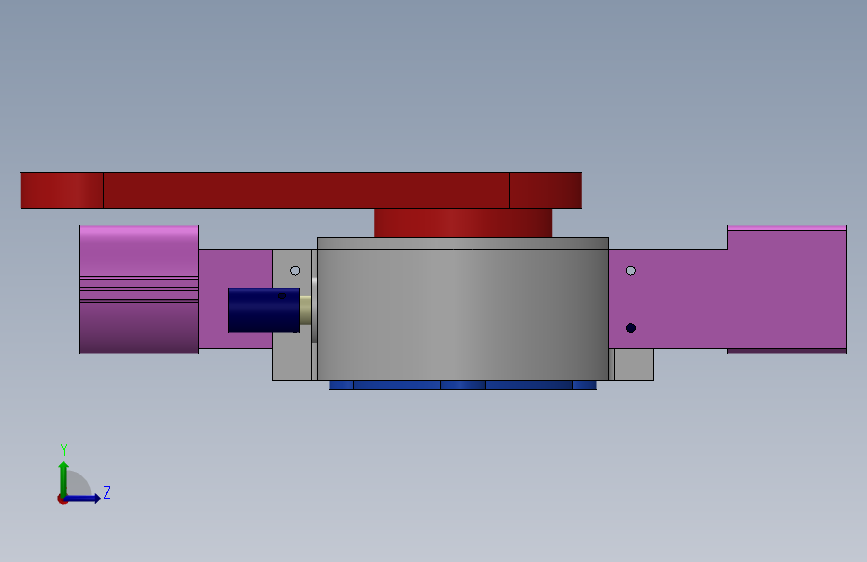The height and width of the screenshot is (562, 867).
Task: Pick the dark filled hole on right arm
Action: point(630,328)
